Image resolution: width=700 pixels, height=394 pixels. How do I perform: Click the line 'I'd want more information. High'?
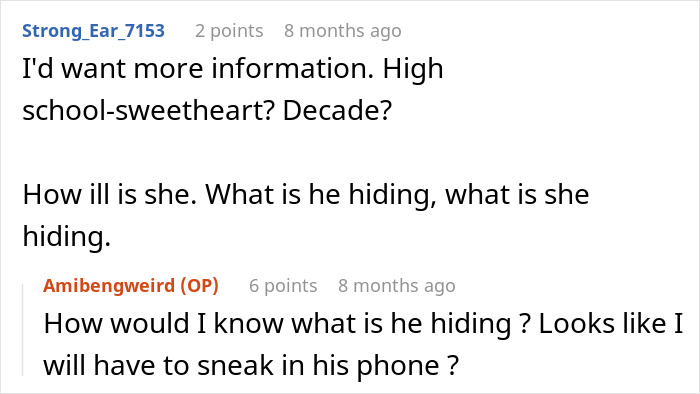click(x=233, y=69)
